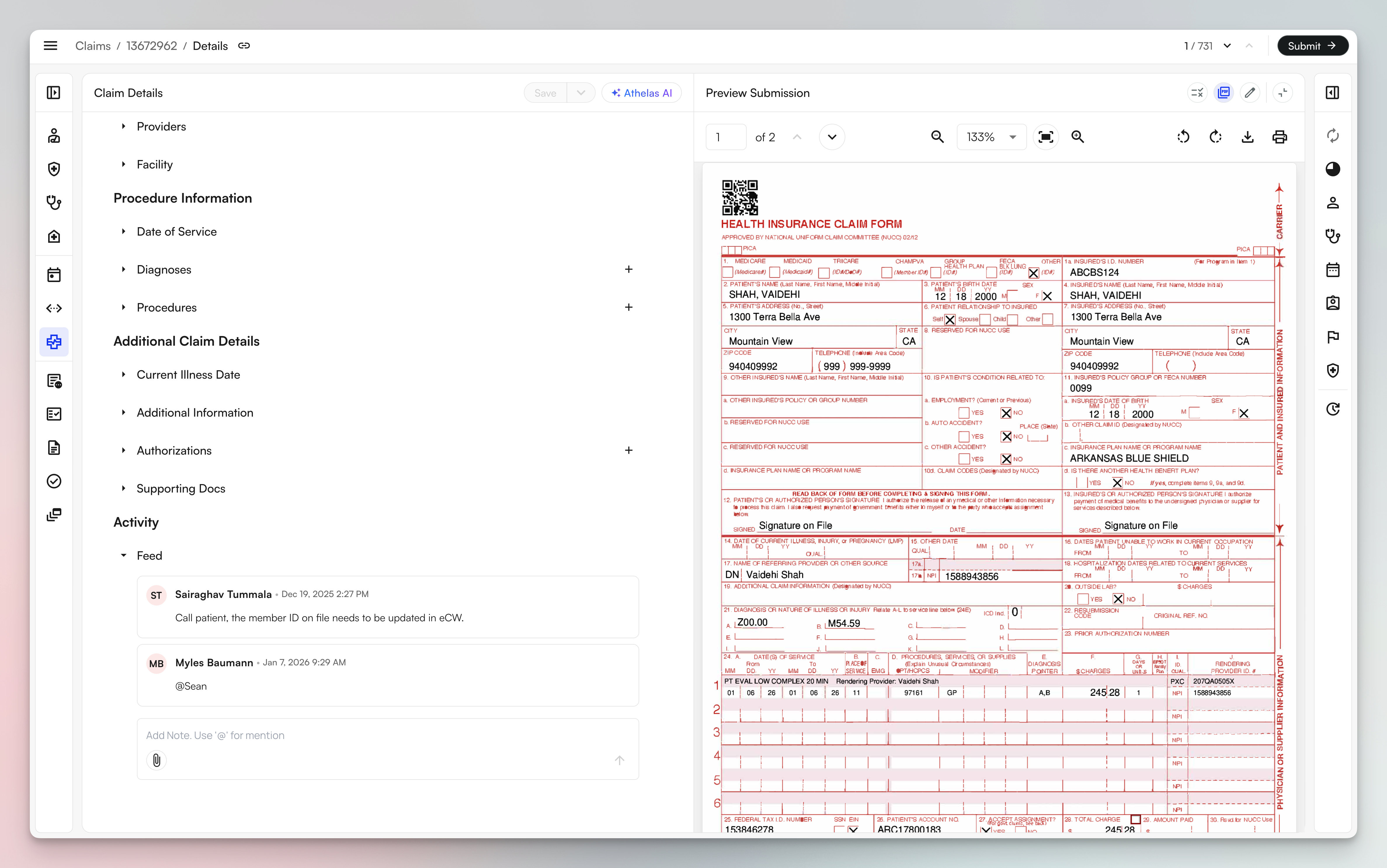This screenshot has width=1387, height=868.
Task: Click the Claims breadcrumb
Action: click(93, 46)
